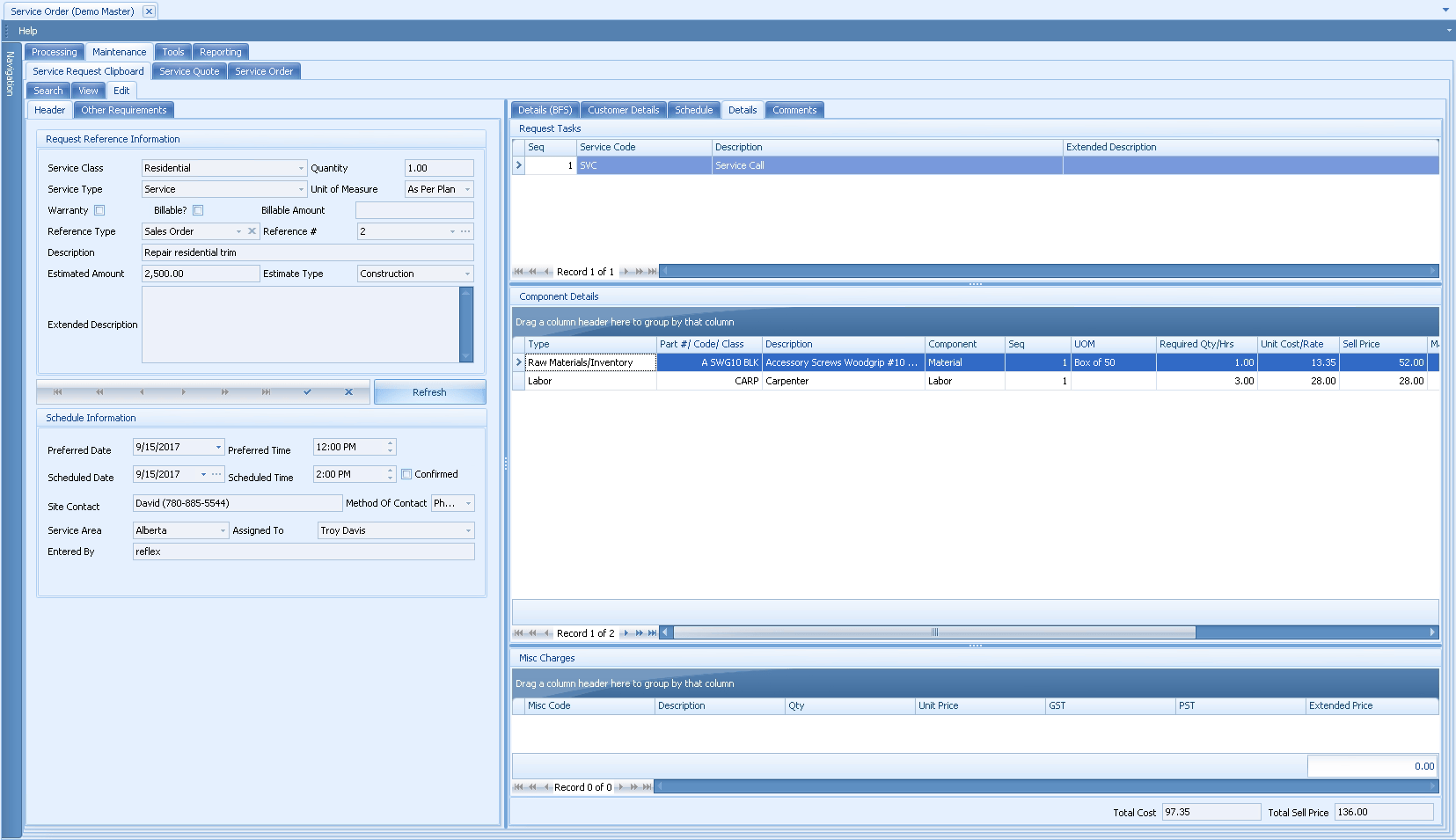The height and width of the screenshot is (840, 1456).
Task: Check the Billable? option
Action: 198,210
